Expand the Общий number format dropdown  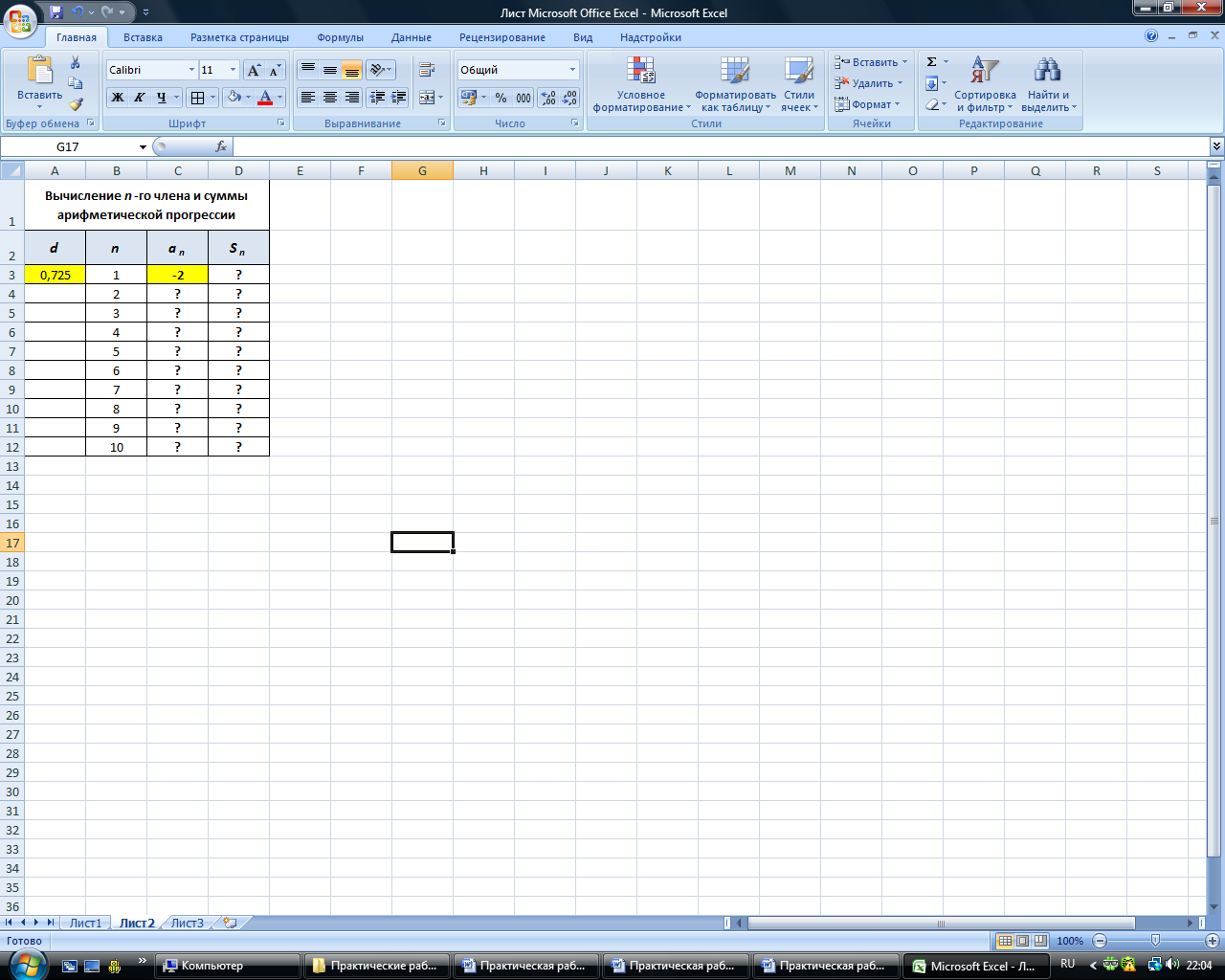pos(573,70)
